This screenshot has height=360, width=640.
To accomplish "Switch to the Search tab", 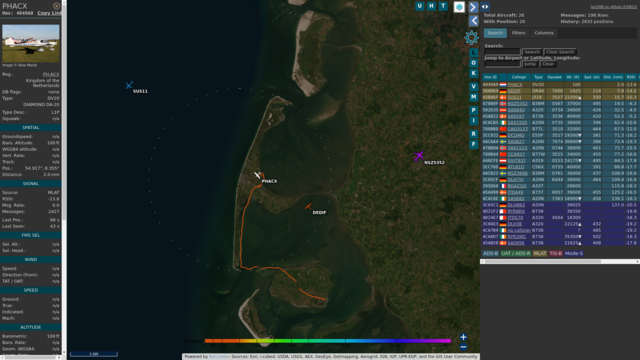I will tap(495, 33).
